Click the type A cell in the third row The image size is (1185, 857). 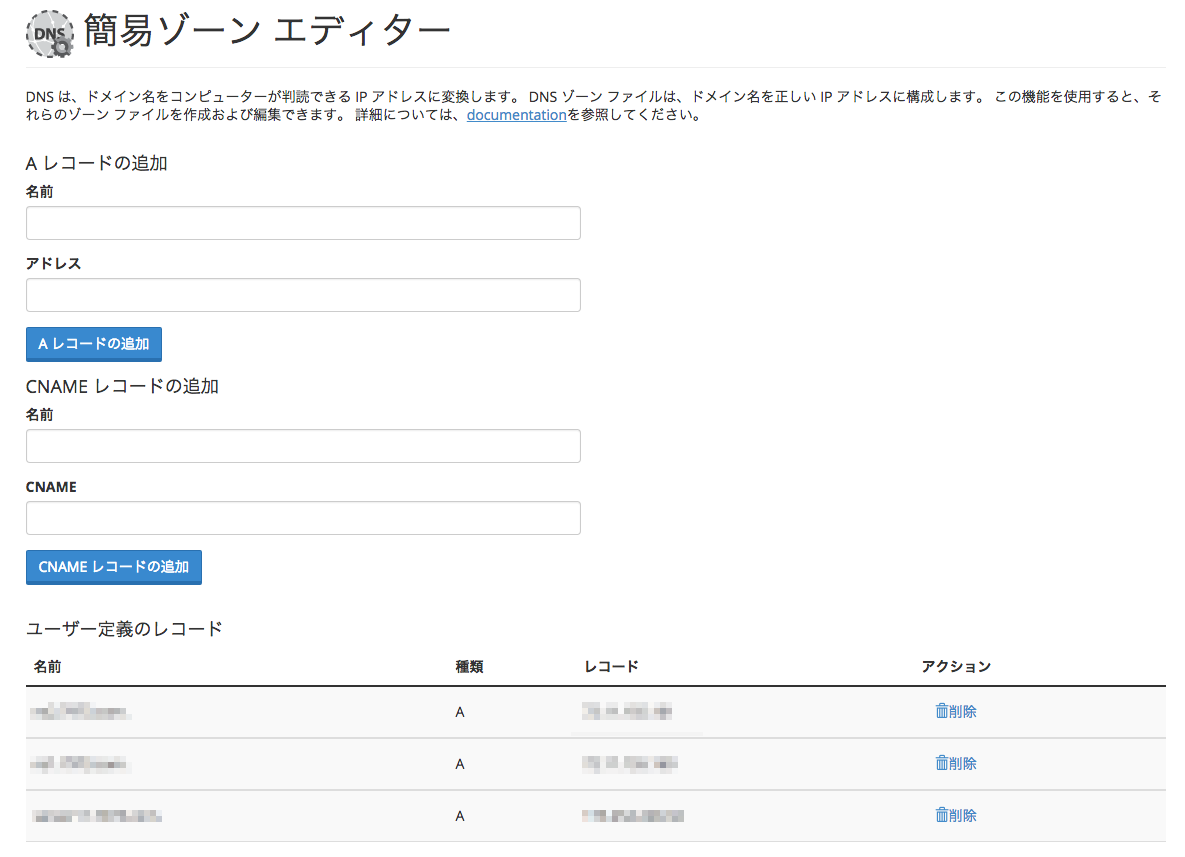(x=460, y=816)
